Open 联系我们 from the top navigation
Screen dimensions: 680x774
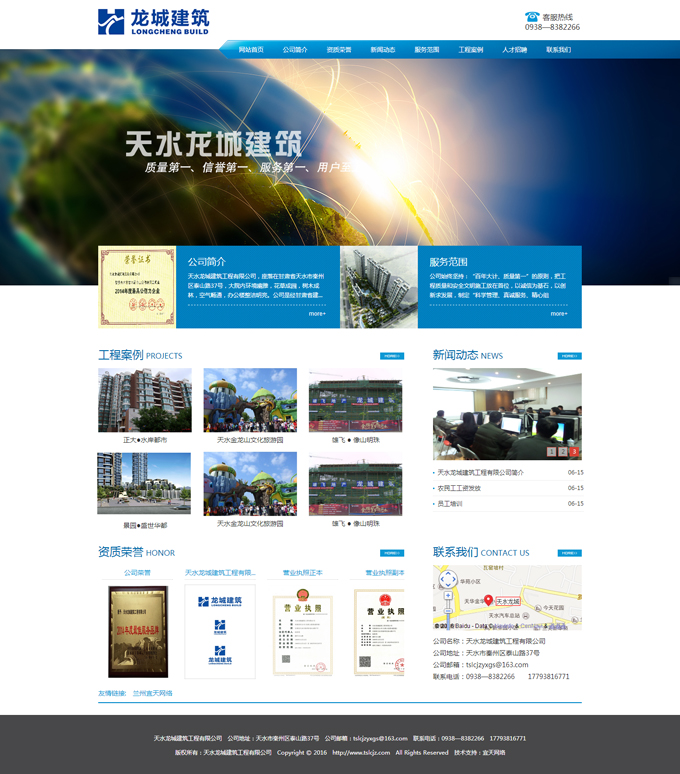558,50
